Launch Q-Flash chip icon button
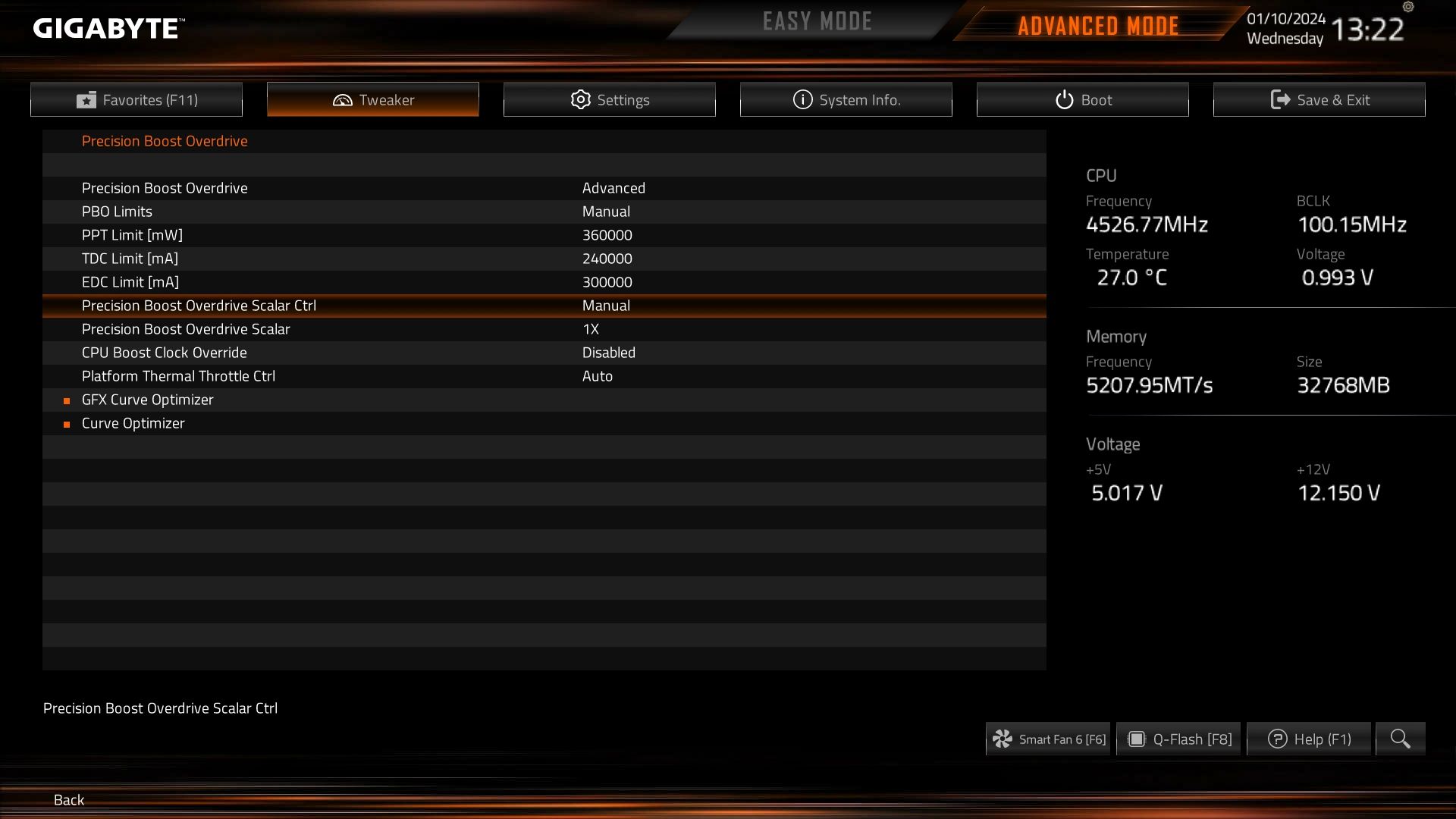The width and height of the screenshot is (1456, 819). click(x=1136, y=739)
